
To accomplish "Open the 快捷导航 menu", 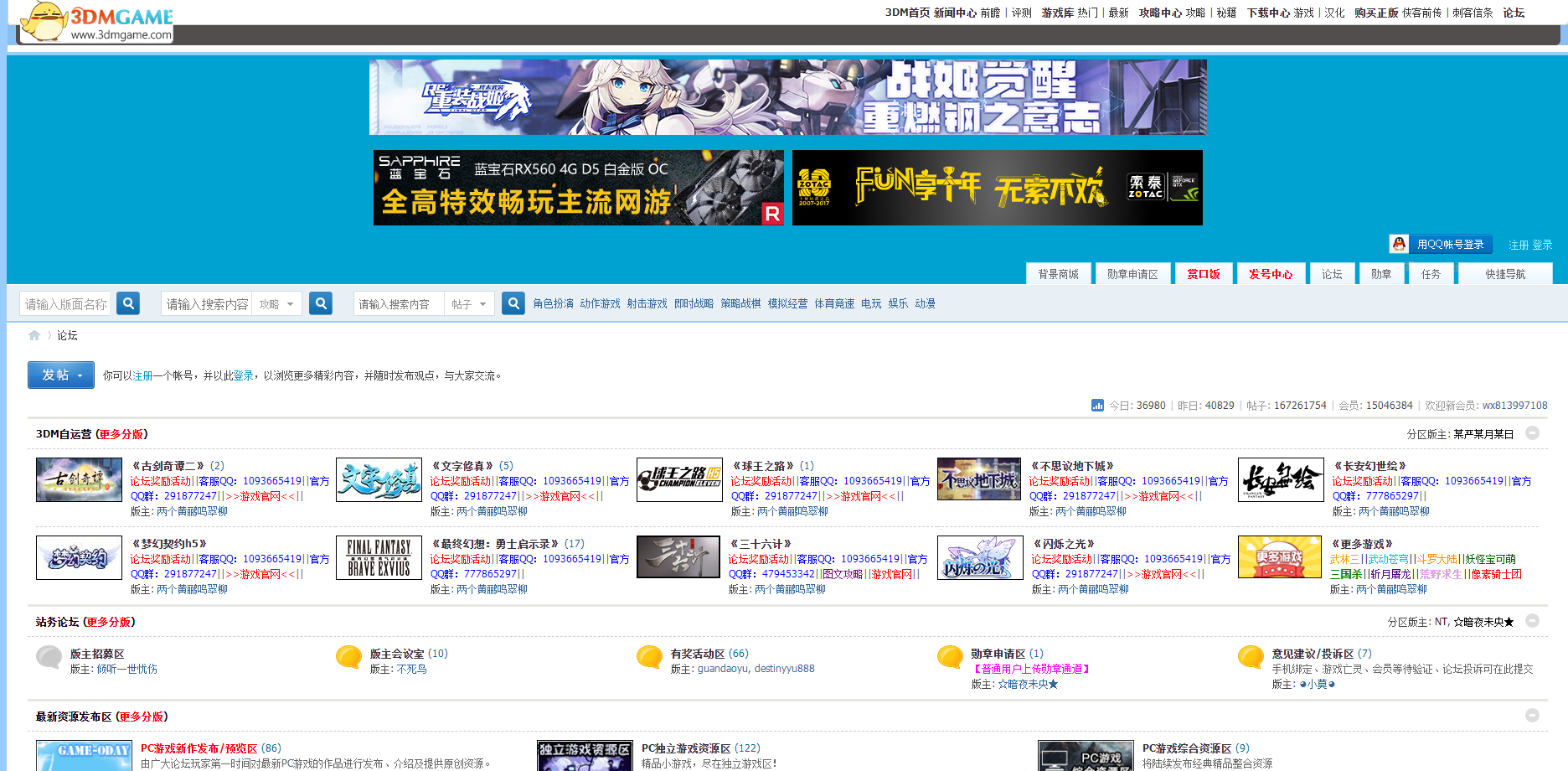I will [1505, 274].
